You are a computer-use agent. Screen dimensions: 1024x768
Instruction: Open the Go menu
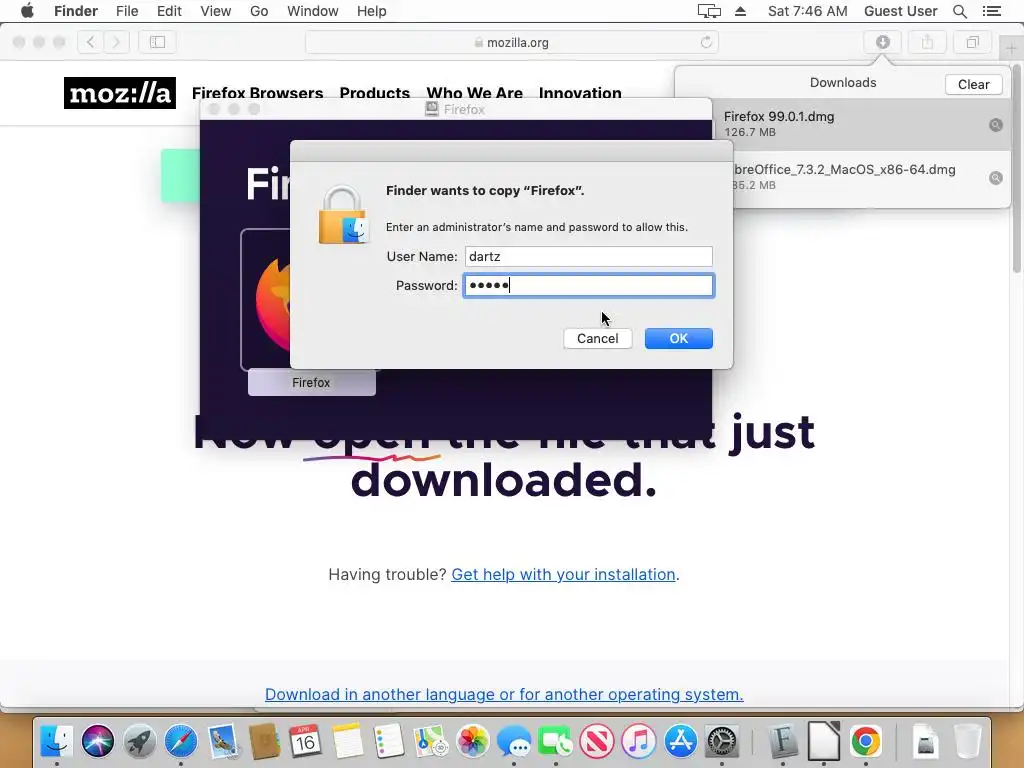click(x=259, y=11)
